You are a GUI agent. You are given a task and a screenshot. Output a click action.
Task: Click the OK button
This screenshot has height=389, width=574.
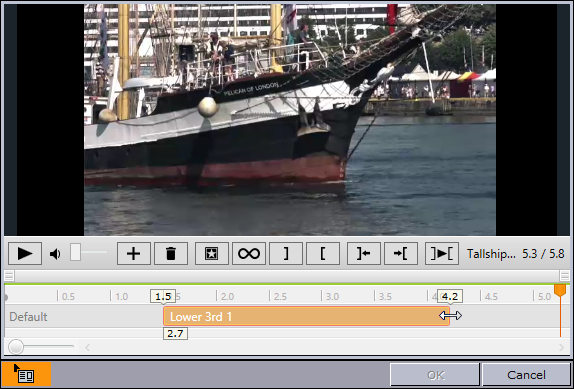pyautogui.click(x=435, y=375)
